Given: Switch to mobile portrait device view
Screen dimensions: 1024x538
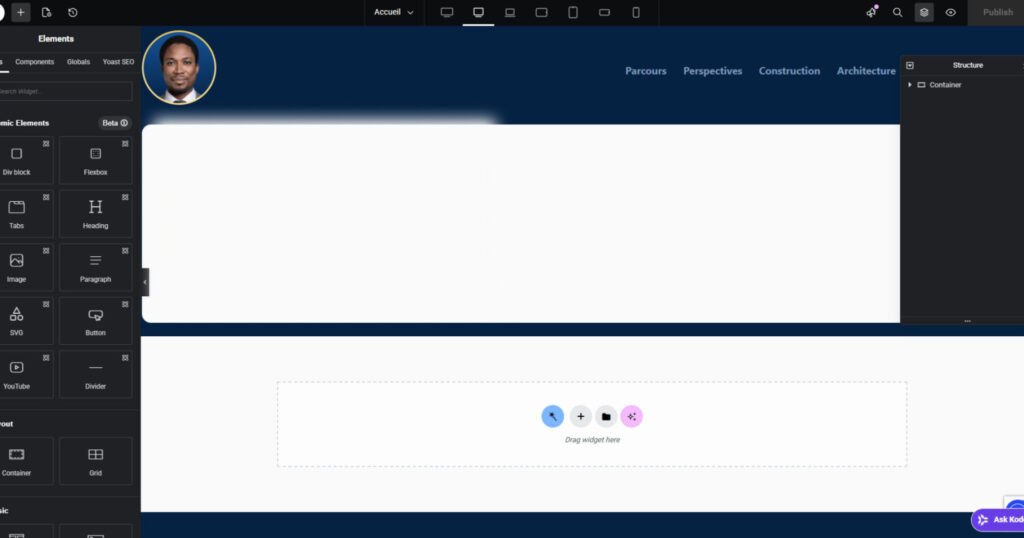Looking at the screenshot, I should click(x=636, y=12).
